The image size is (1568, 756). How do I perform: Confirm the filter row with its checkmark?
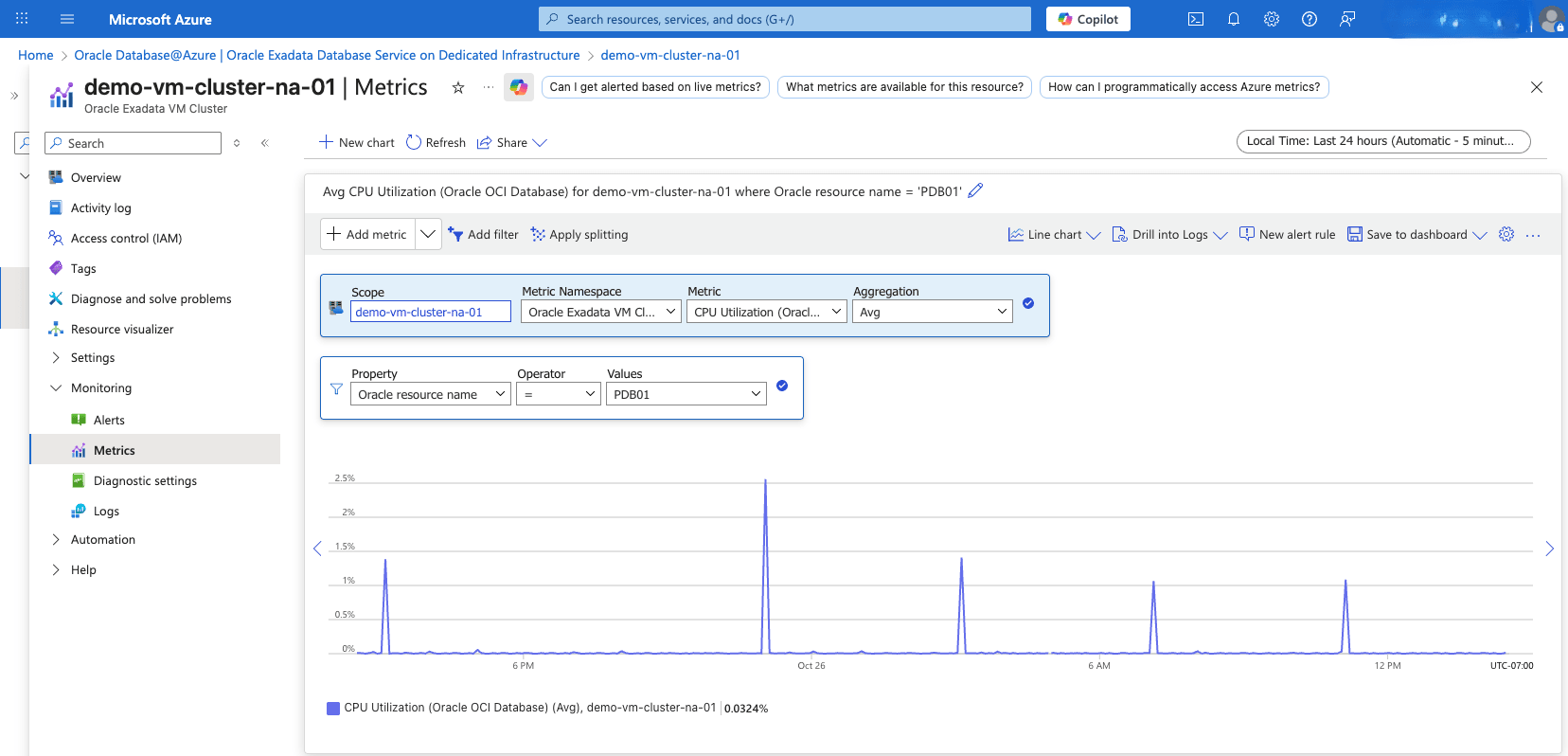[782, 386]
